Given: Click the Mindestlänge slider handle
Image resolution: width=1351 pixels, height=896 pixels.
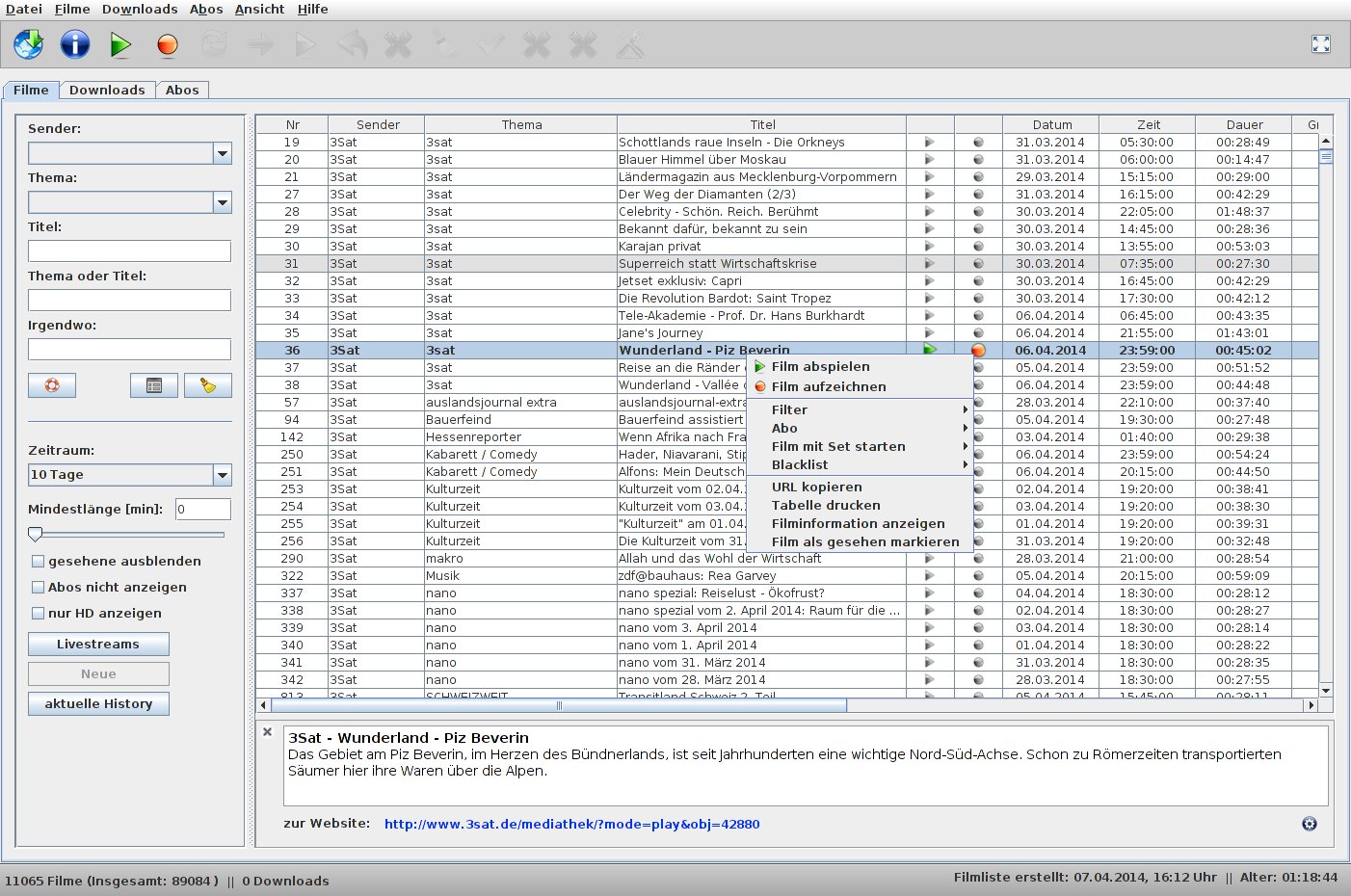Looking at the screenshot, I should pos(36,534).
